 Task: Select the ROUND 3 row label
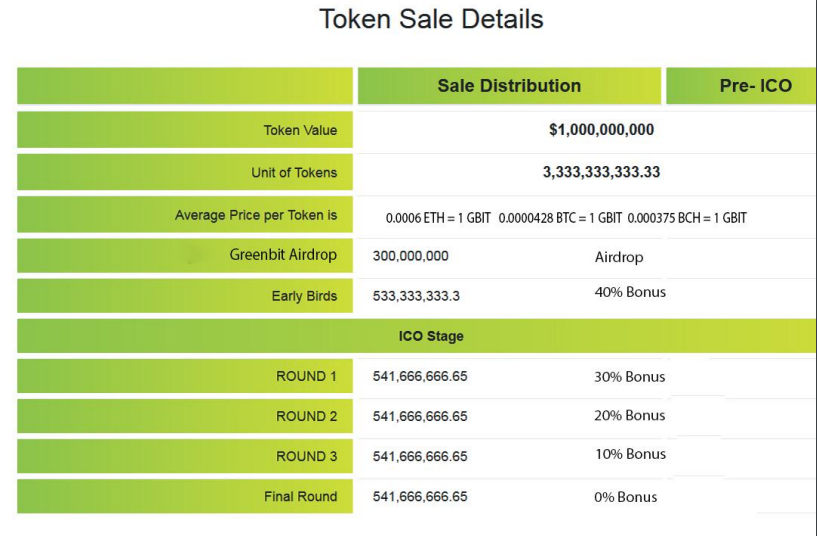(x=306, y=456)
